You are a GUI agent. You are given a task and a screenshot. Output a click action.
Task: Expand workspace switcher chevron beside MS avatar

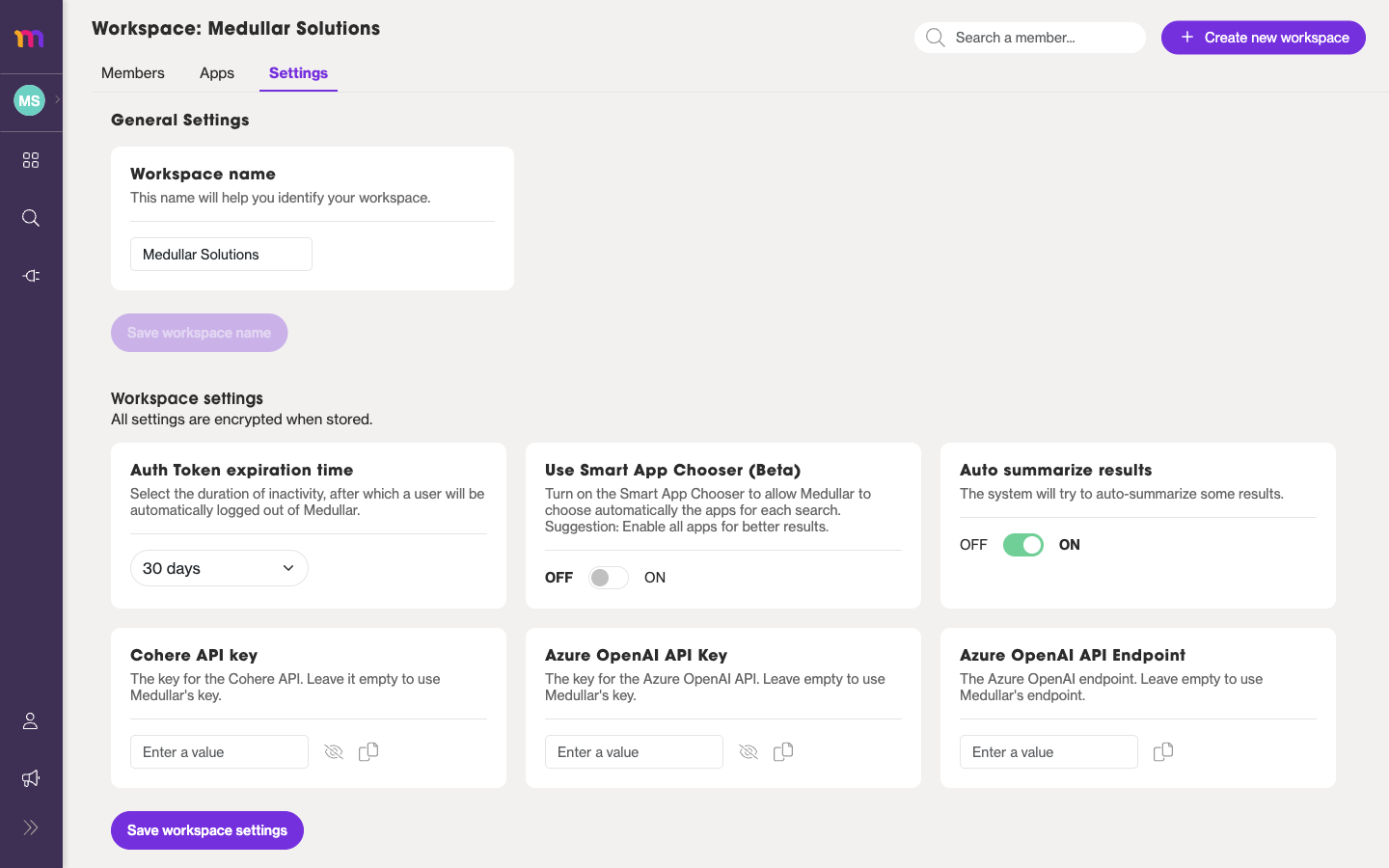pyautogui.click(x=58, y=99)
